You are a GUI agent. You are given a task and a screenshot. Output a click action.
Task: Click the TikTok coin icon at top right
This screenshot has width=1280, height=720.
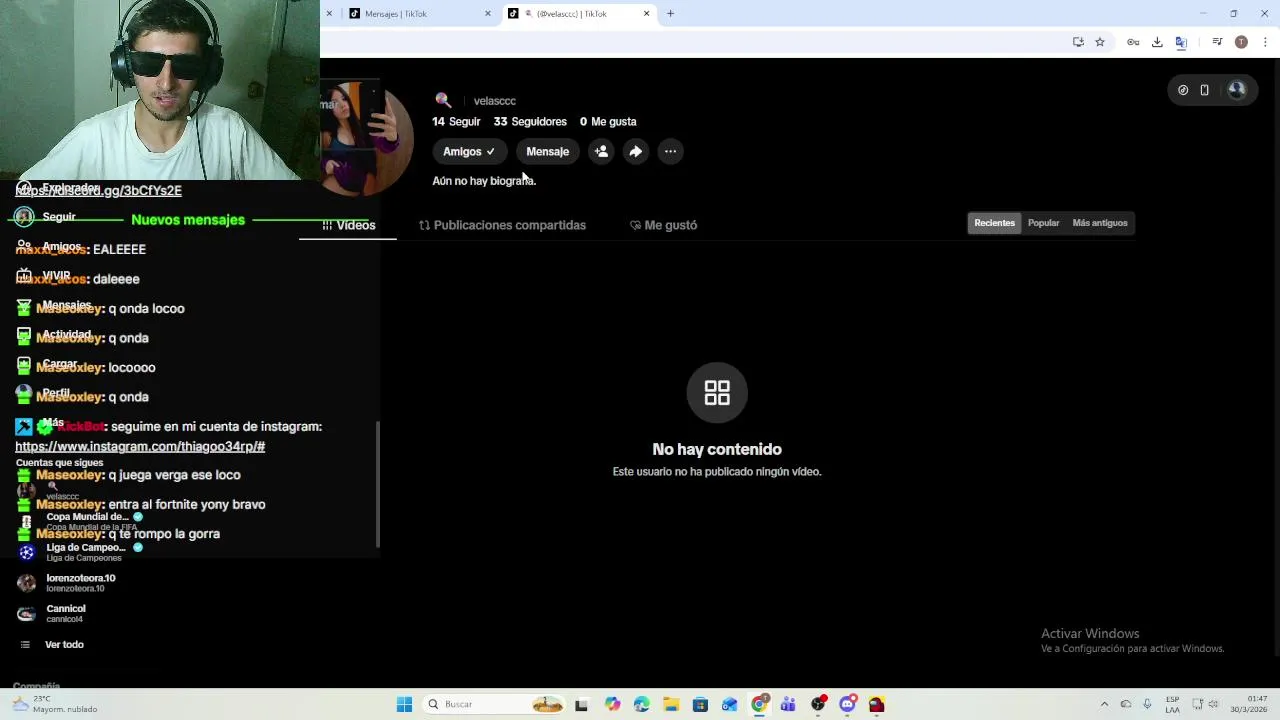tap(1183, 90)
